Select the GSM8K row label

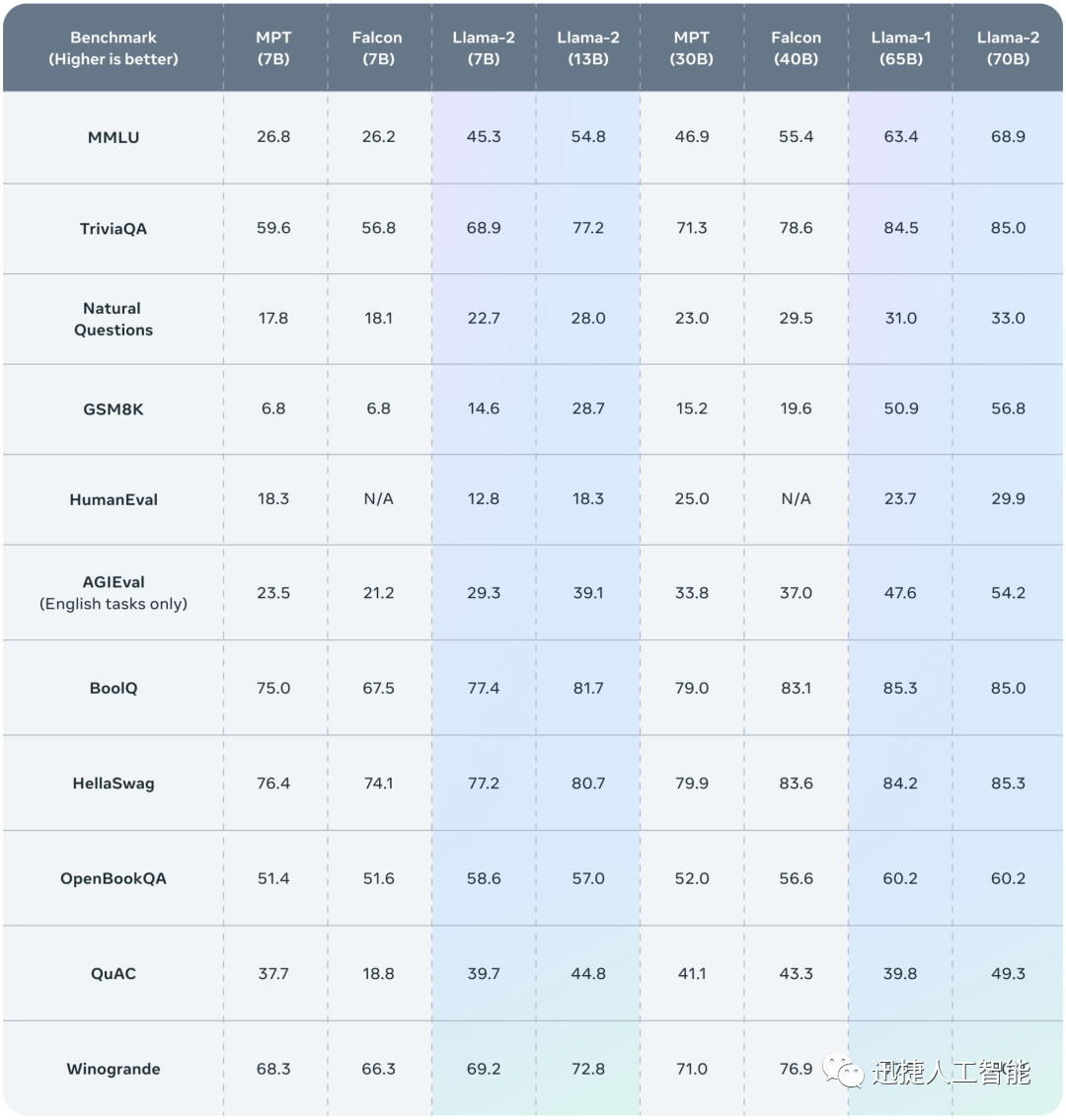[114, 409]
